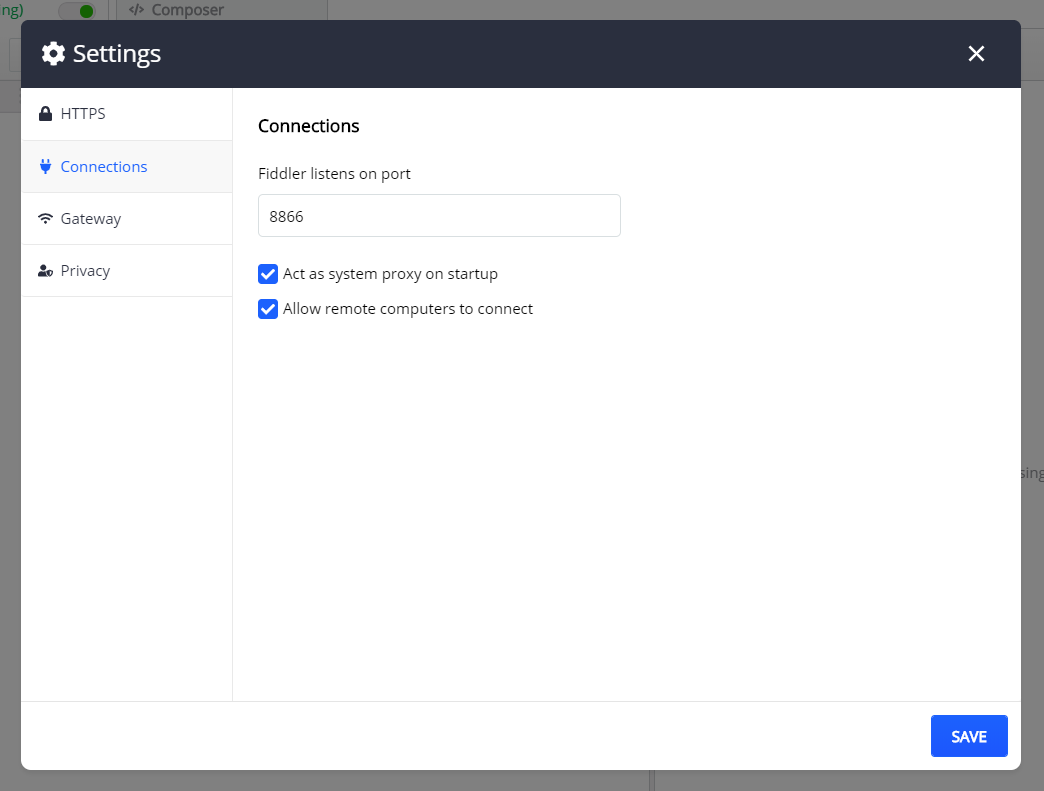This screenshot has height=791, width=1044.
Task: Click the gear icon in Settings header
Action: [x=53, y=53]
